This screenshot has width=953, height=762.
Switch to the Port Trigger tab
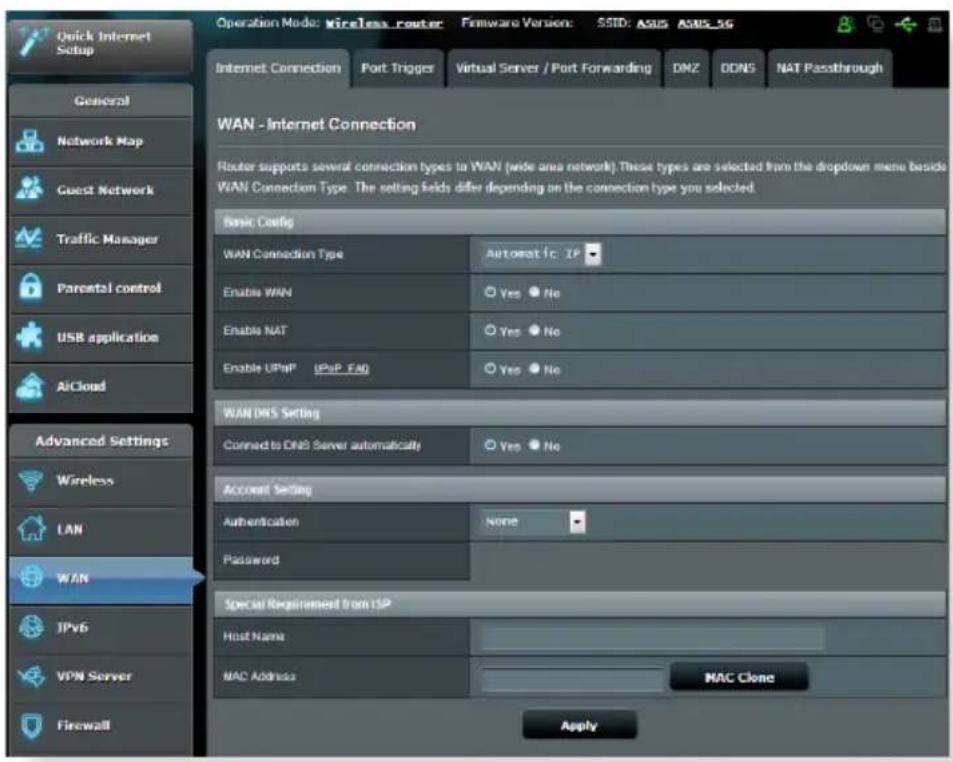pyautogui.click(x=397, y=68)
